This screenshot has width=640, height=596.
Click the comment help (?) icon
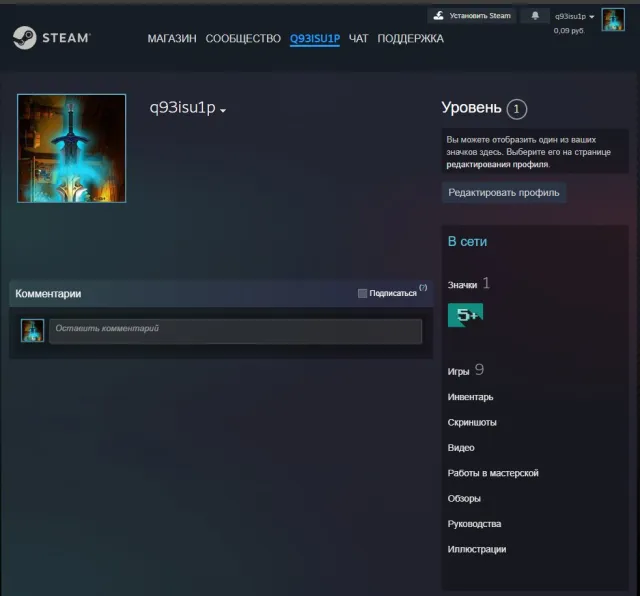[423, 287]
